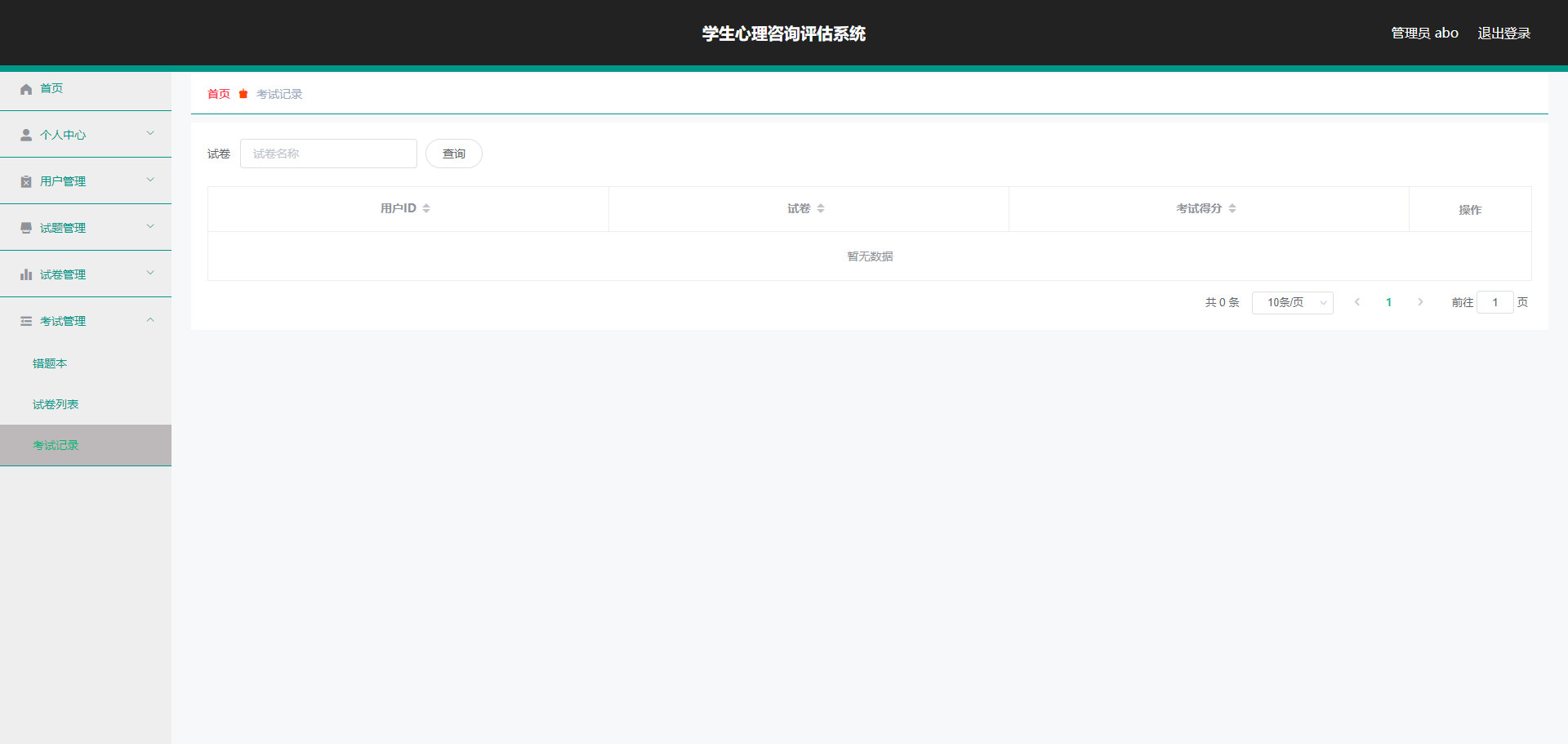Click 首页 breadcrumb link

(x=219, y=94)
